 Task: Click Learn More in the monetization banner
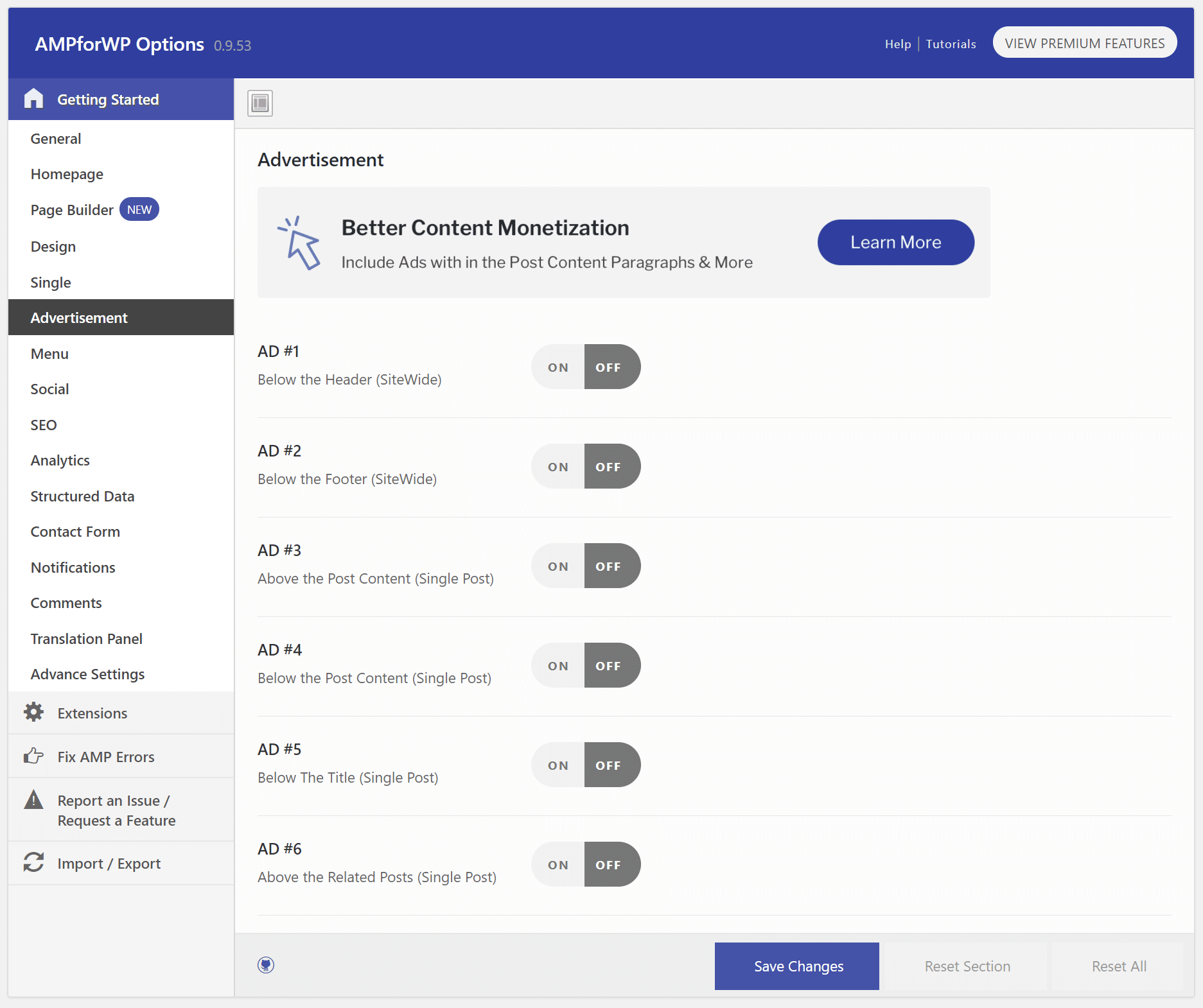[x=895, y=243]
